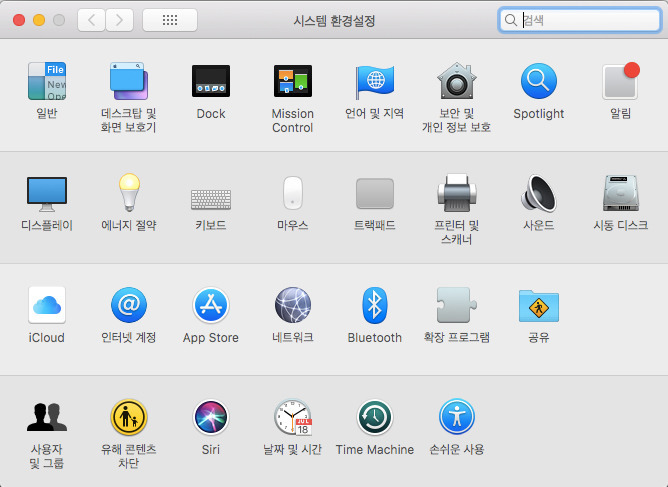Screen dimensions: 668x487
Task: Open Spotlight preferences
Action: (x=538, y=81)
